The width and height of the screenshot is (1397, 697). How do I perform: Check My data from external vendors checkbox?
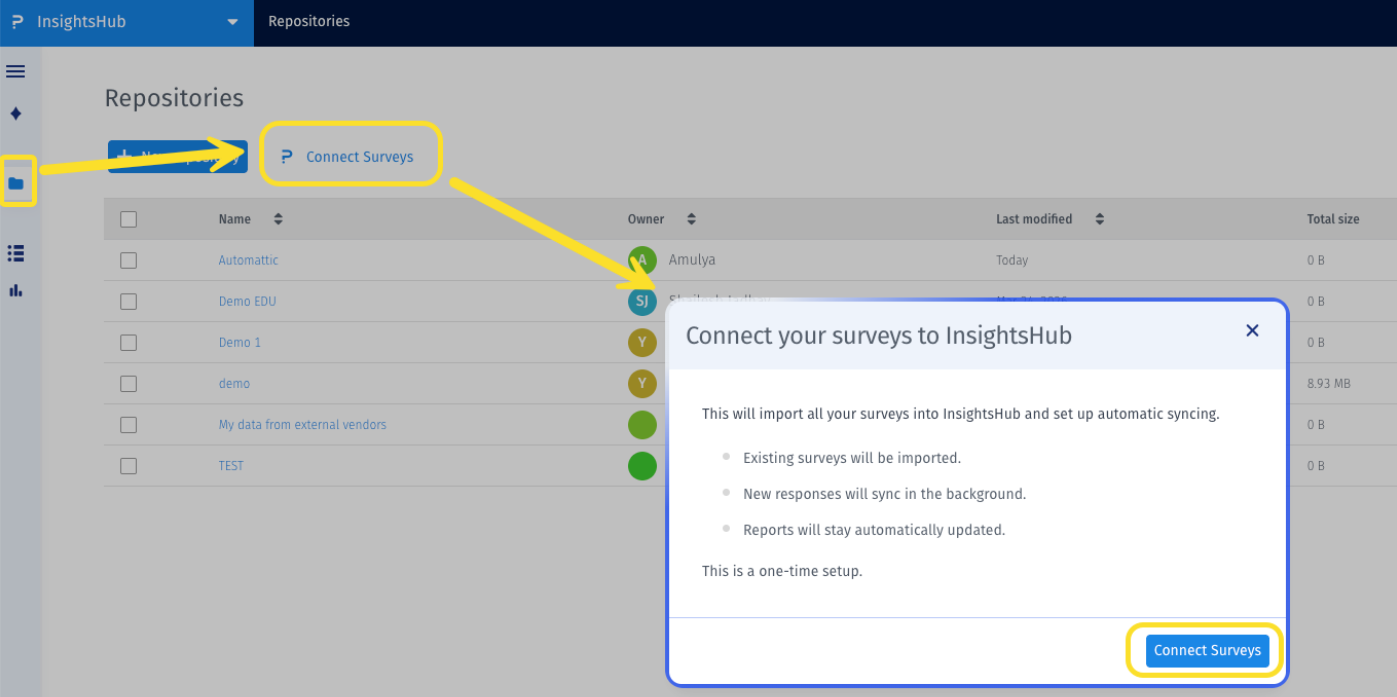pos(128,424)
